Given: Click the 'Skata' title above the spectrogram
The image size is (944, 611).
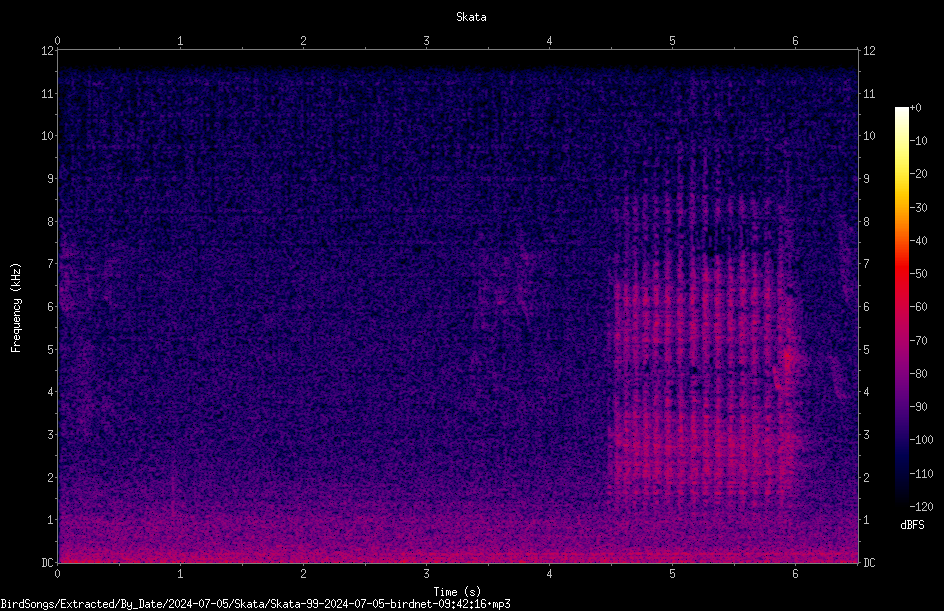Looking at the screenshot, I should tap(471, 17).
